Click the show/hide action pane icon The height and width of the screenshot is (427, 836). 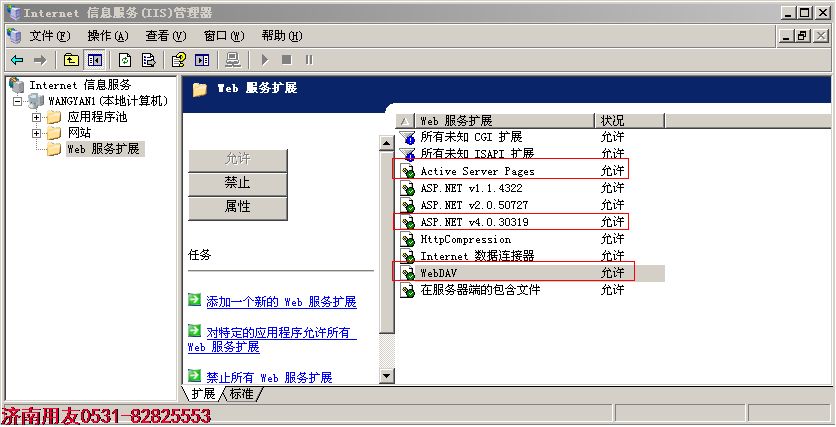[x=202, y=60]
